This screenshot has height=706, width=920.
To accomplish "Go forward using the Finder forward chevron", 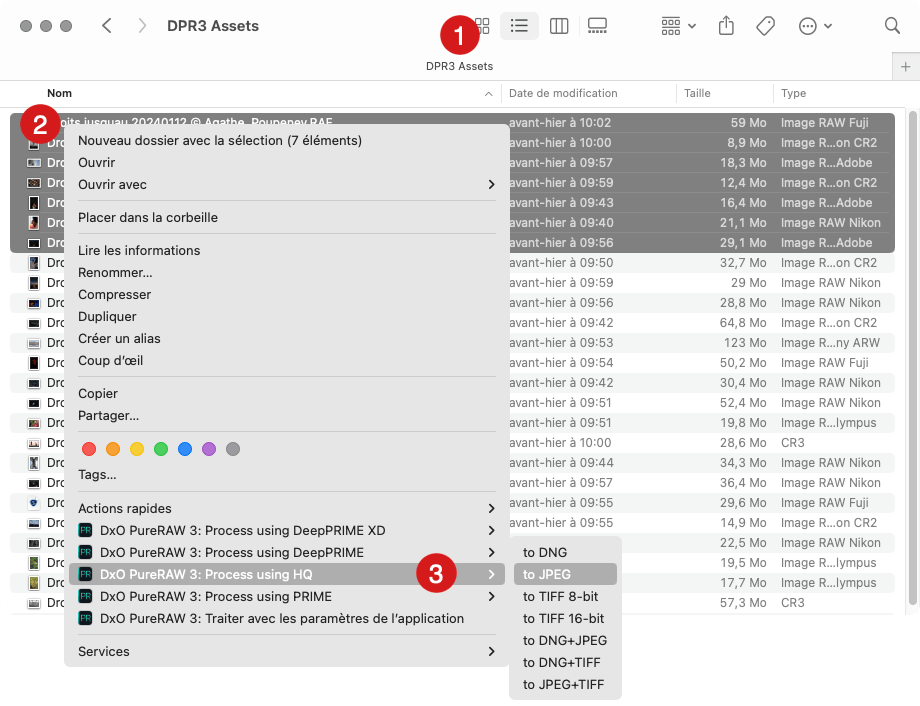I will coord(141,26).
